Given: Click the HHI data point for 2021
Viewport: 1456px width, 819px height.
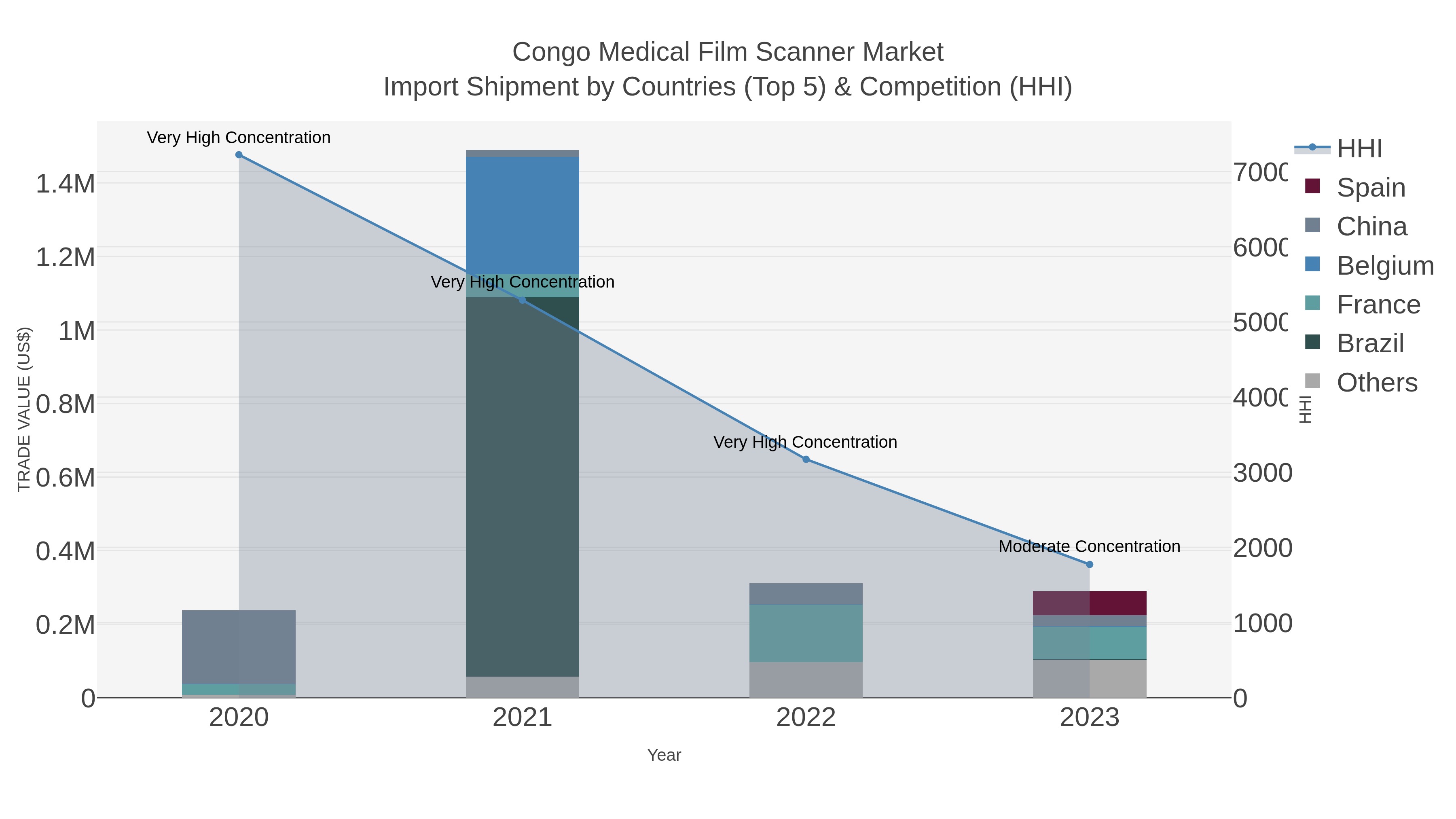Looking at the screenshot, I should tap(522, 300).
